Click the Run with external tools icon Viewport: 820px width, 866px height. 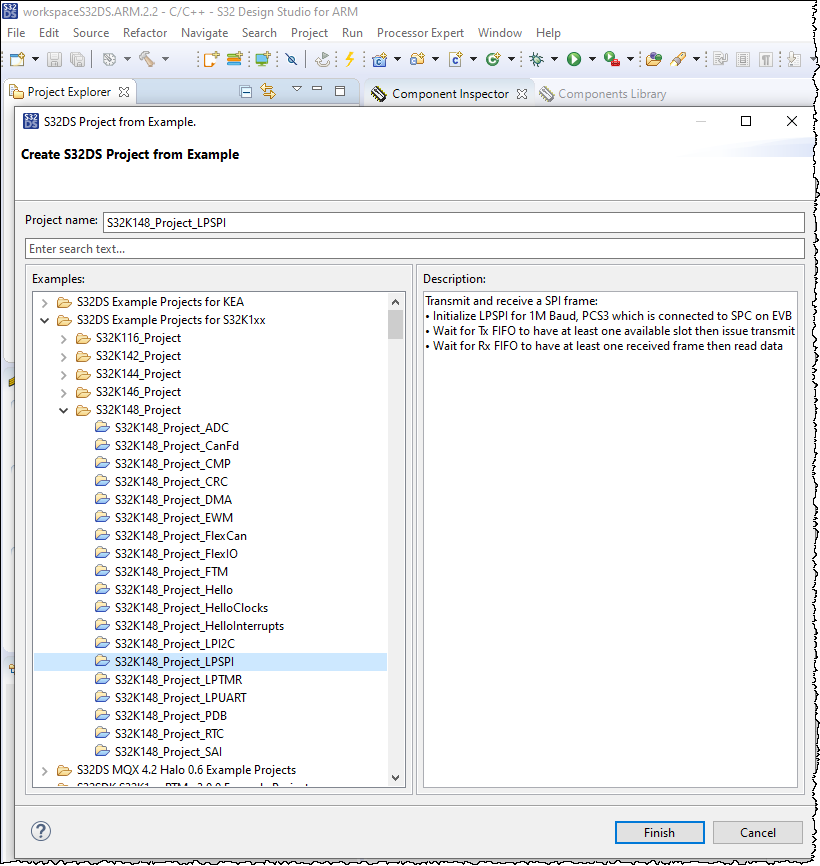pyautogui.click(x=611, y=59)
